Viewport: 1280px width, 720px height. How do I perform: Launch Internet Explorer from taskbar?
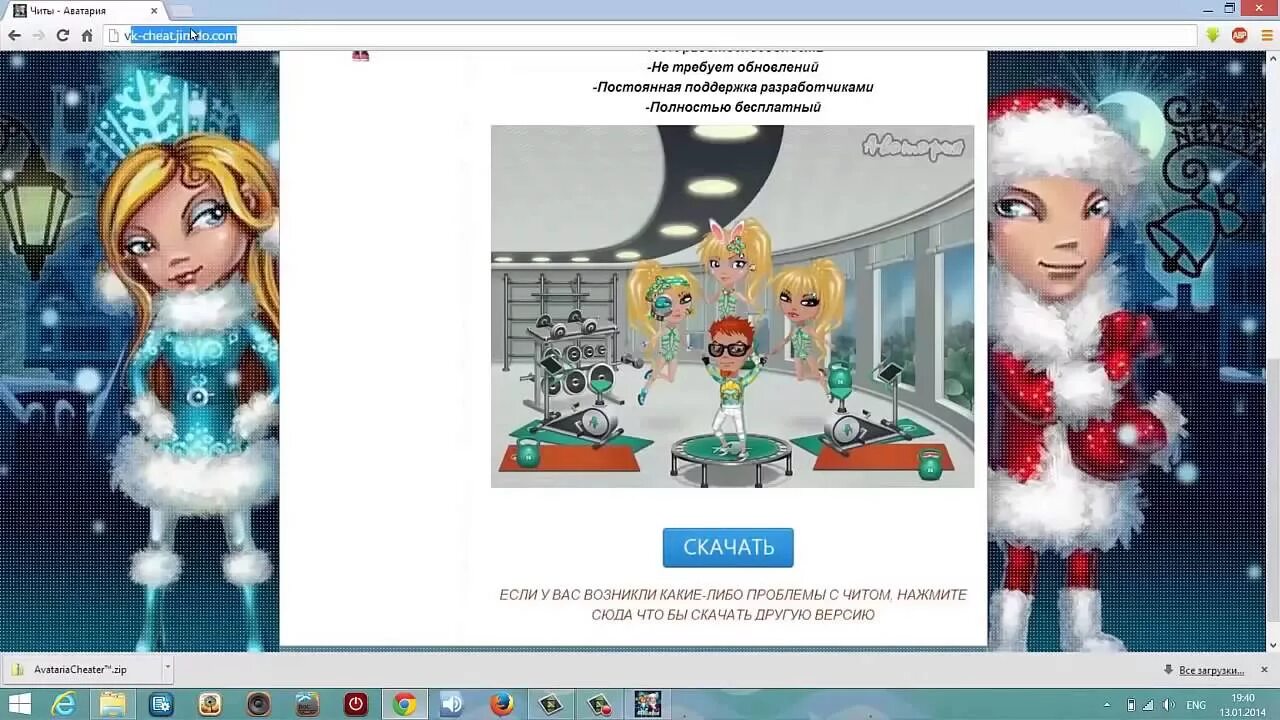point(63,704)
